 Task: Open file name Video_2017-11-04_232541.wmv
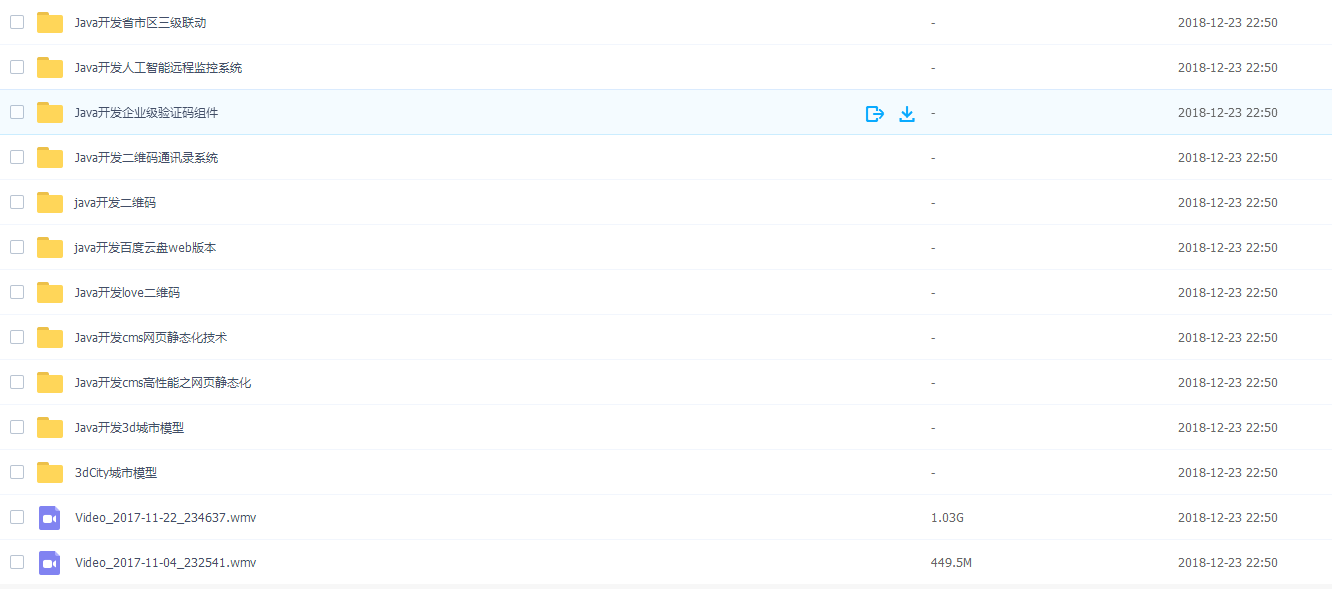[165, 563]
